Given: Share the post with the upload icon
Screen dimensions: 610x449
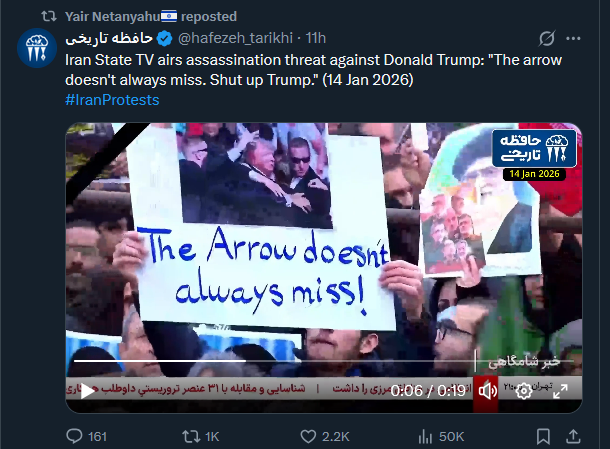Looking at the screenshot, I should tap(573, 436).
